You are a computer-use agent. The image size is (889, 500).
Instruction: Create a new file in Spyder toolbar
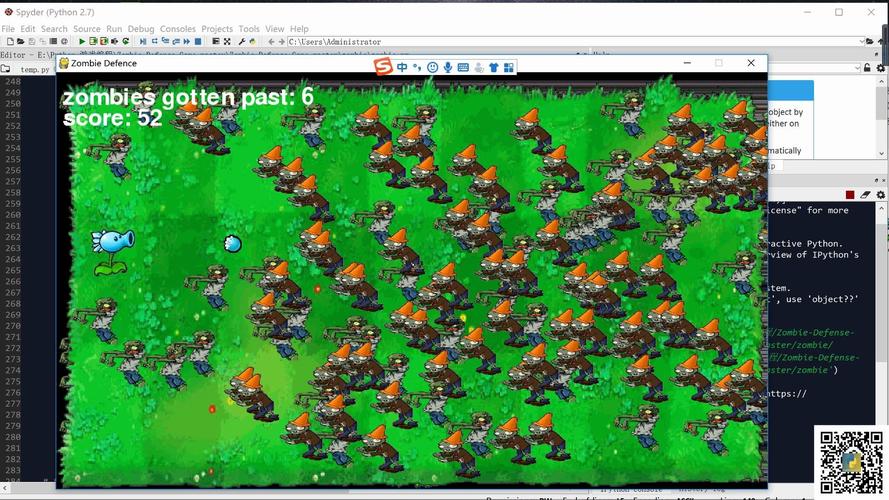pos(10,41)
